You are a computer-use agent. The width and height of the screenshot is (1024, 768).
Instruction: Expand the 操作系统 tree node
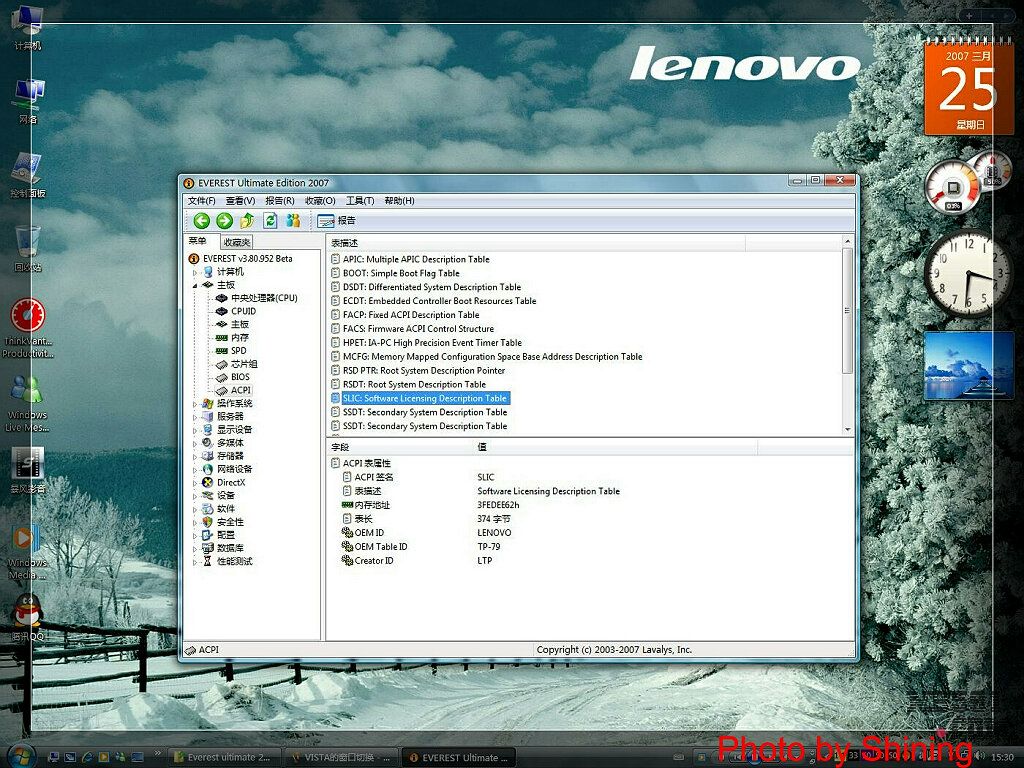pos(195,404)
